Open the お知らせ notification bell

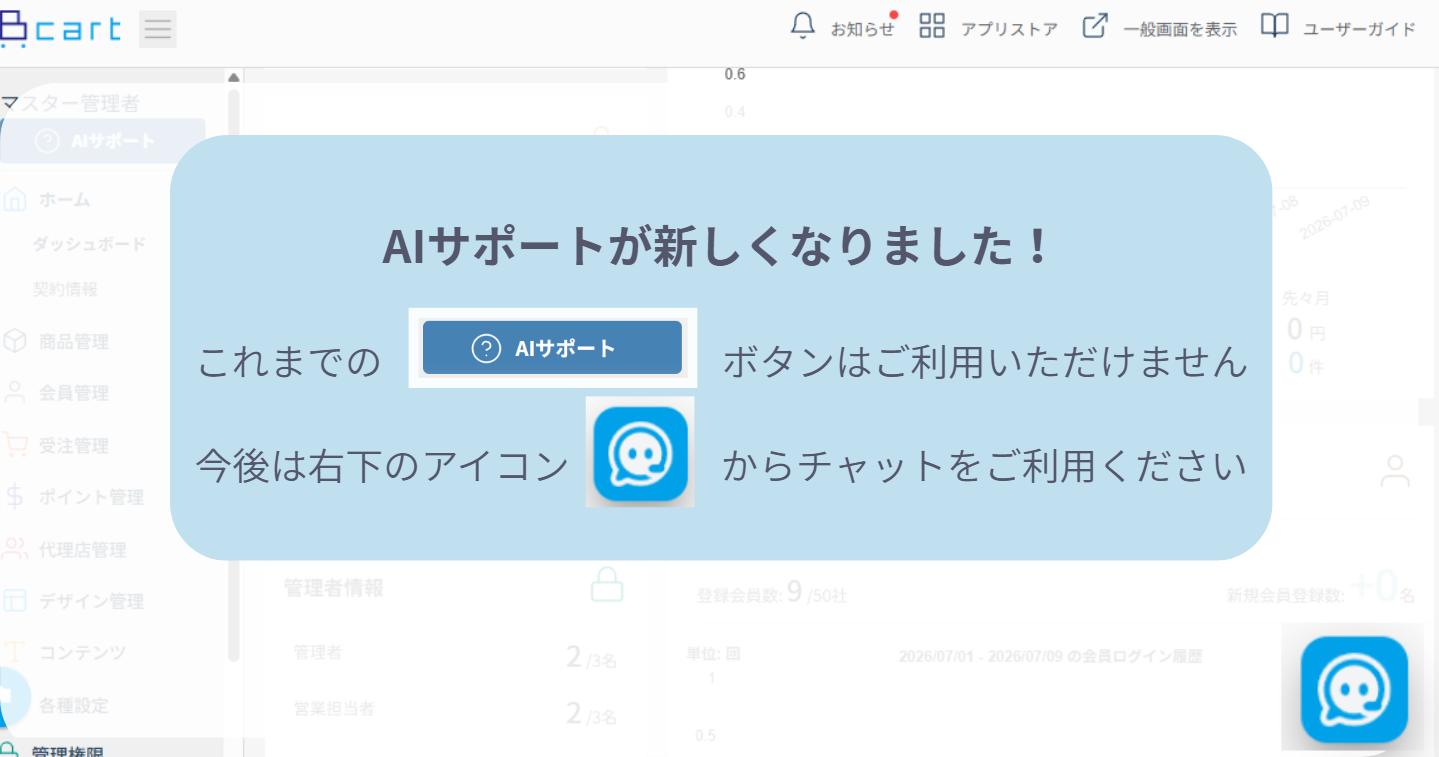point(803,27)
